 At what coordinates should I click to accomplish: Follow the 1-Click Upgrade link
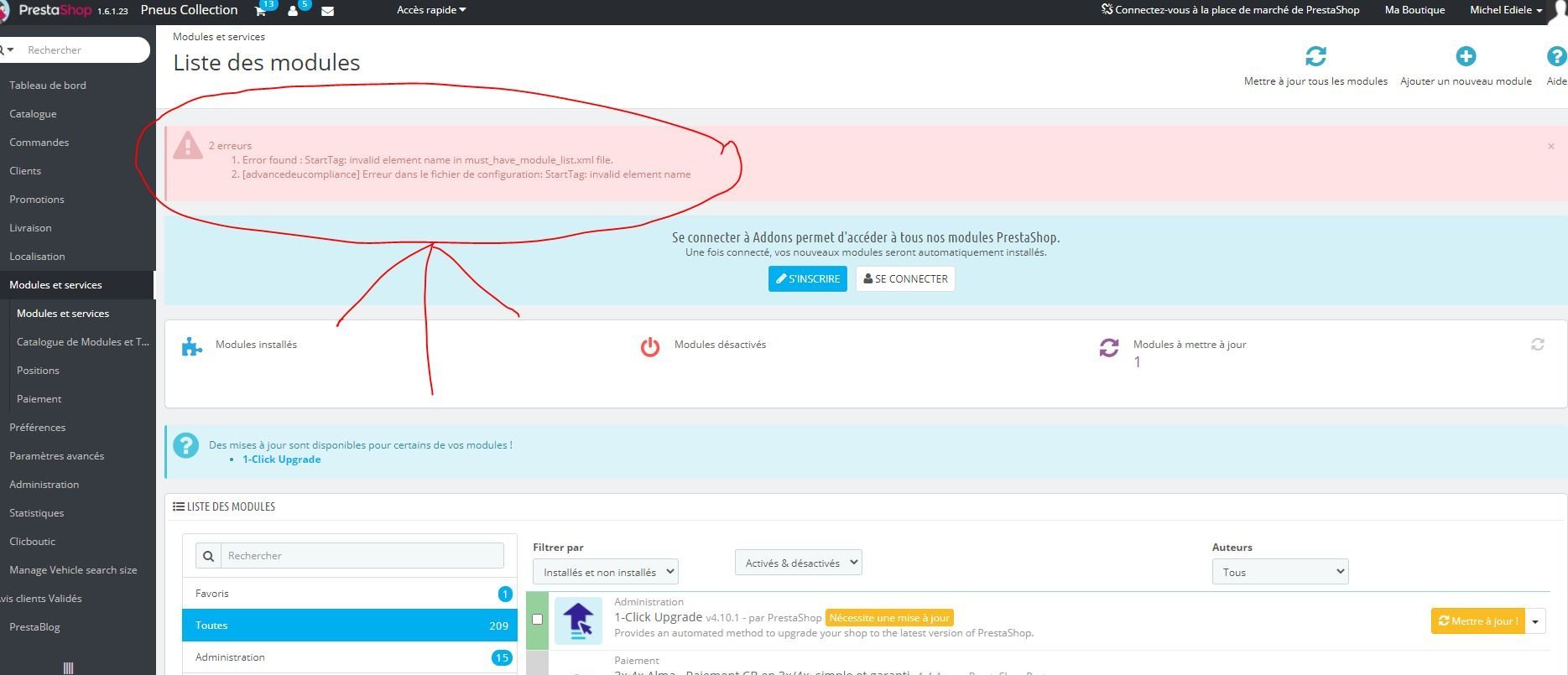[x=282, y=460]
